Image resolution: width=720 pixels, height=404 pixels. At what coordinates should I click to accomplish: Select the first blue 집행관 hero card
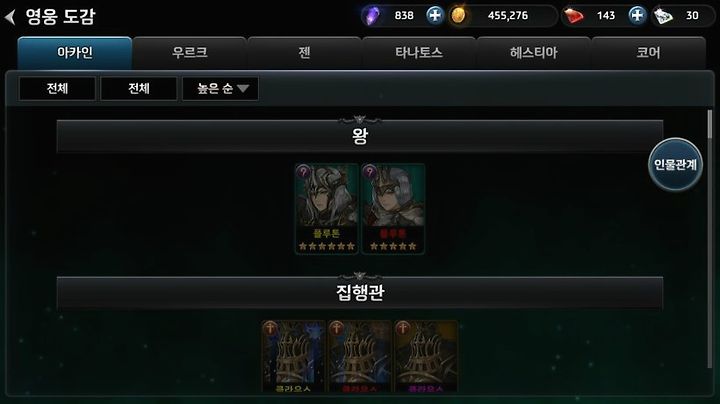click(x=293, y=357)
